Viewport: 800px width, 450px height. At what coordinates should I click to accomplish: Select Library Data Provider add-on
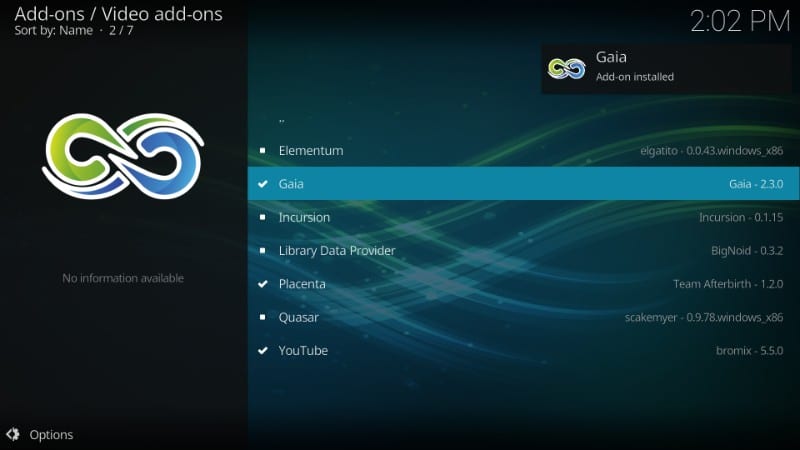523,251
